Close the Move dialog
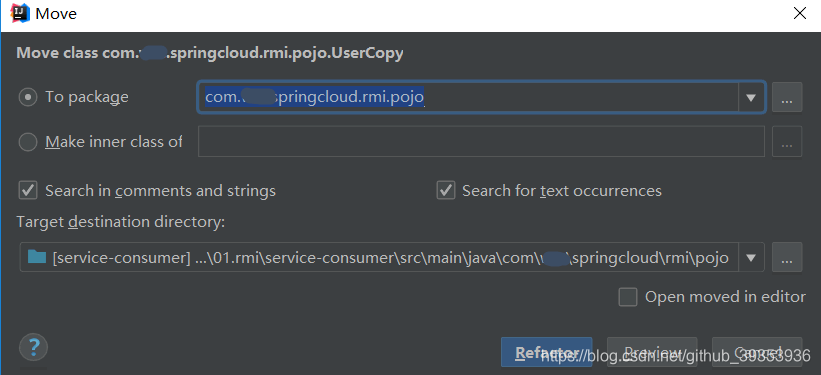This screenshot has height=375, width=821. (800, 13)
